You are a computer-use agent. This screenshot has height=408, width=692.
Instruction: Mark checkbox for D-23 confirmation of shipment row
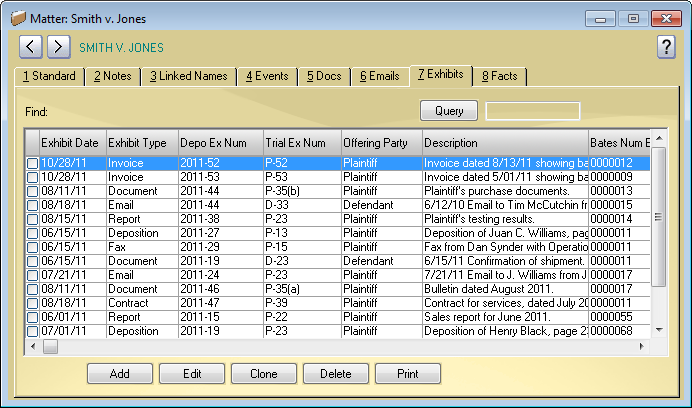pyautogui.click(x=32, y=261)
